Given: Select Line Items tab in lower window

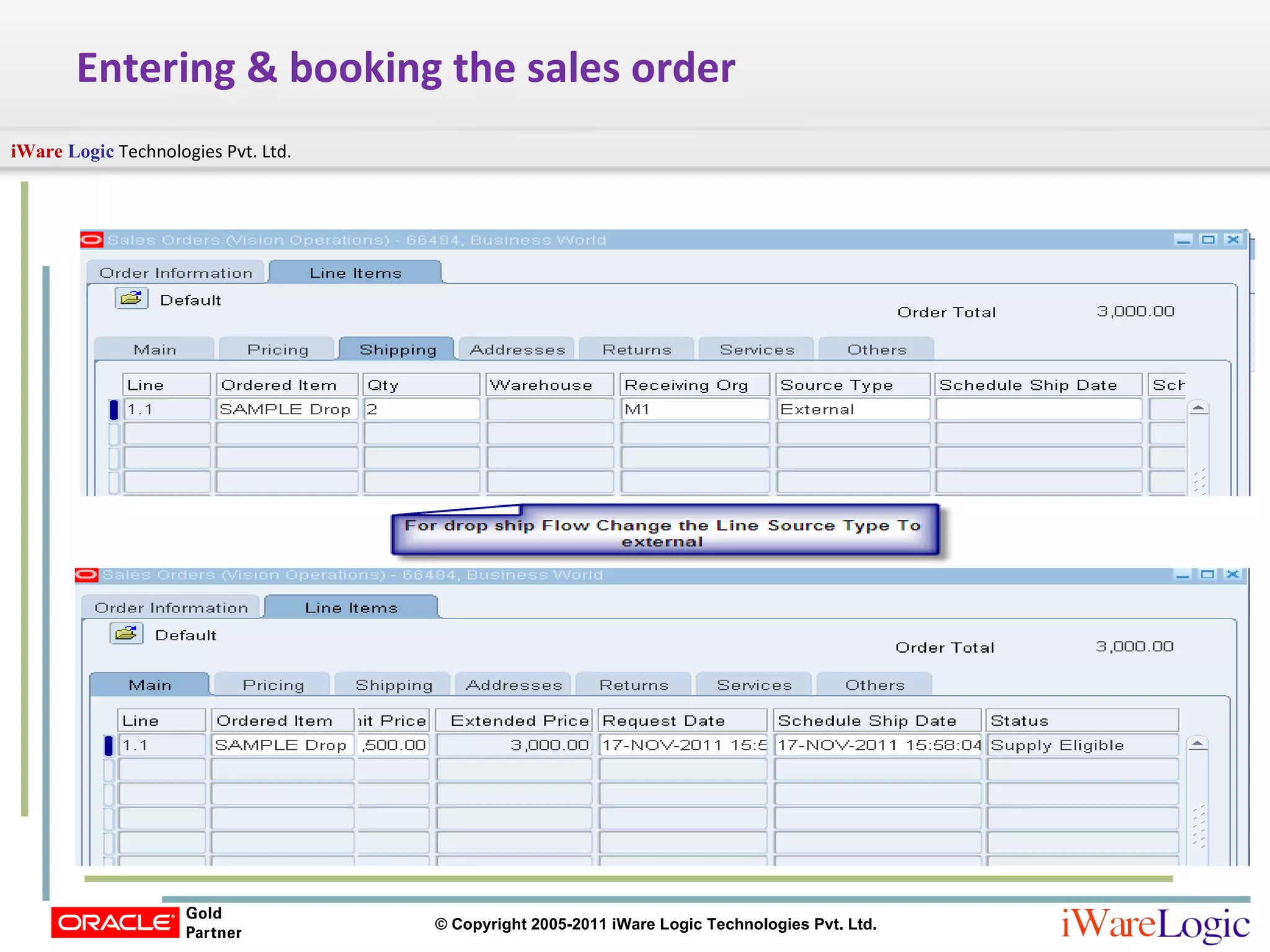Looking at the screenshot, I should point(351,607).
